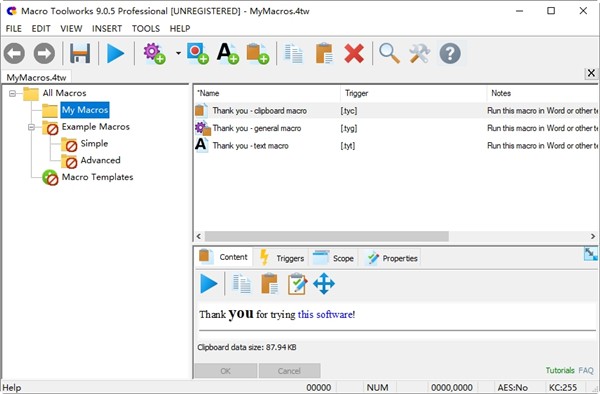This screenshot has height=394, width=600.
Task: Paste macro with main toolbar paste icon
Action: (324, 53)
